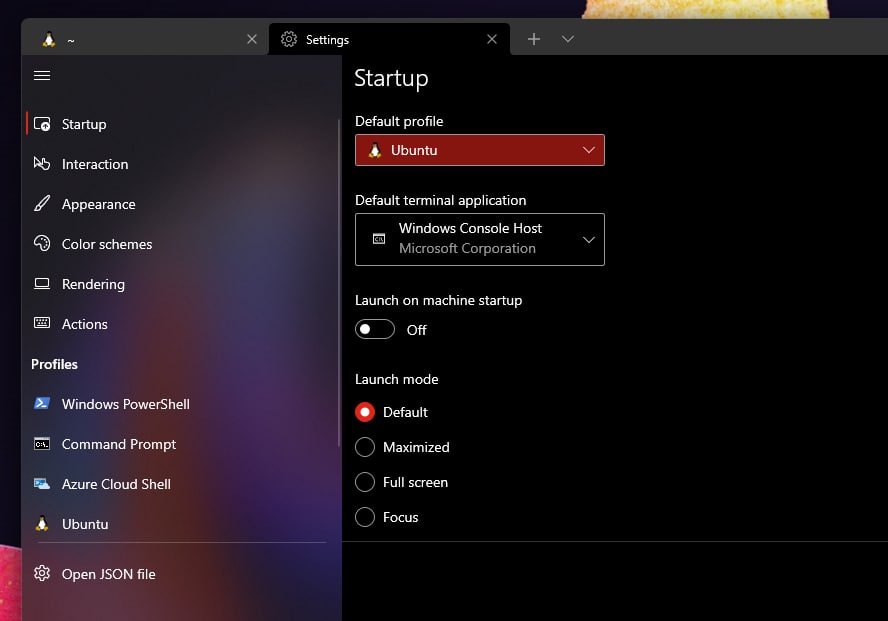Click the Startup sidebar icon
The height and width of the screenshot is (621, 888).
[42, 124]
